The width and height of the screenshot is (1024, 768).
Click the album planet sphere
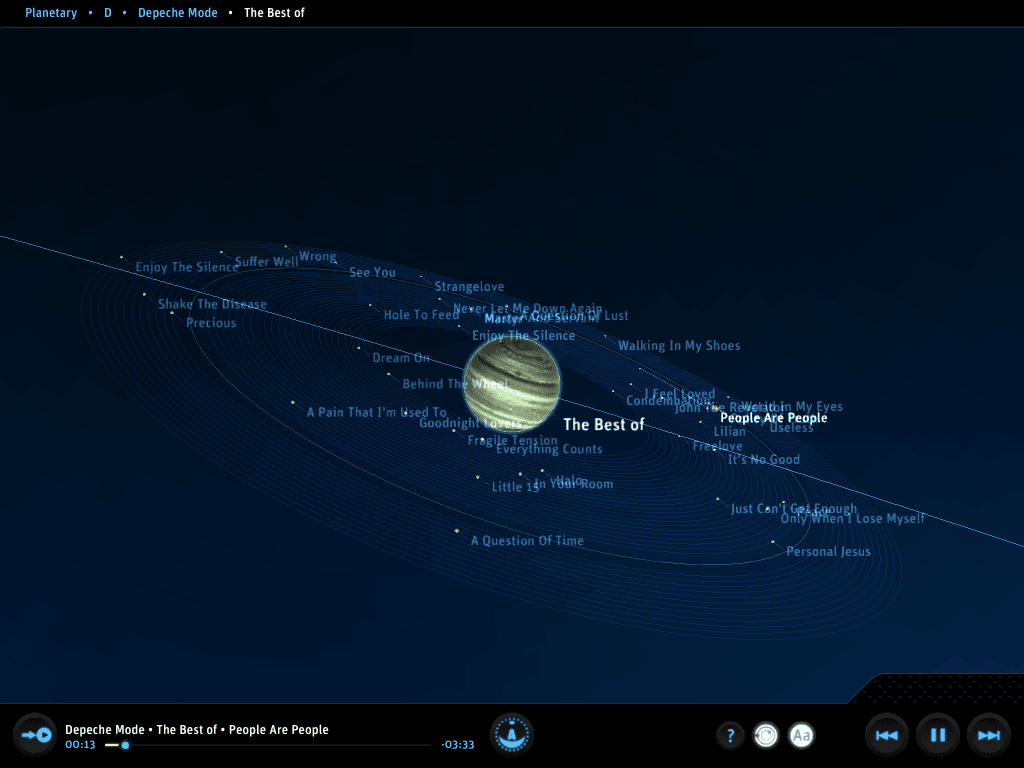pyautogui.click(x=512, y=384)
